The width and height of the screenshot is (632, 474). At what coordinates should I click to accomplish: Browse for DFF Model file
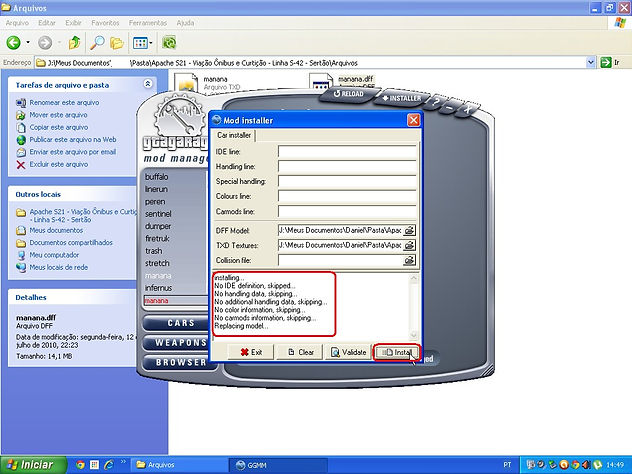409,231
